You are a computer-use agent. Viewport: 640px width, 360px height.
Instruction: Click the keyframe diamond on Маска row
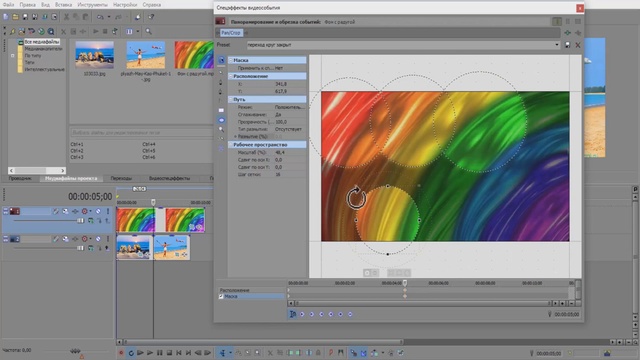[x=405, y=296]
